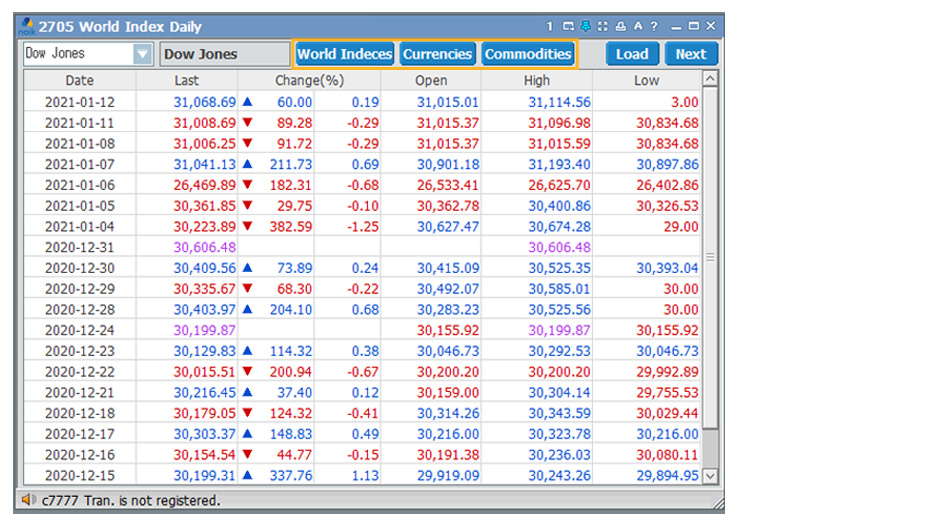This screenshot has width=934, height=526.
Task: Click the scrollbar up arrow
Action: click(710, 79)
